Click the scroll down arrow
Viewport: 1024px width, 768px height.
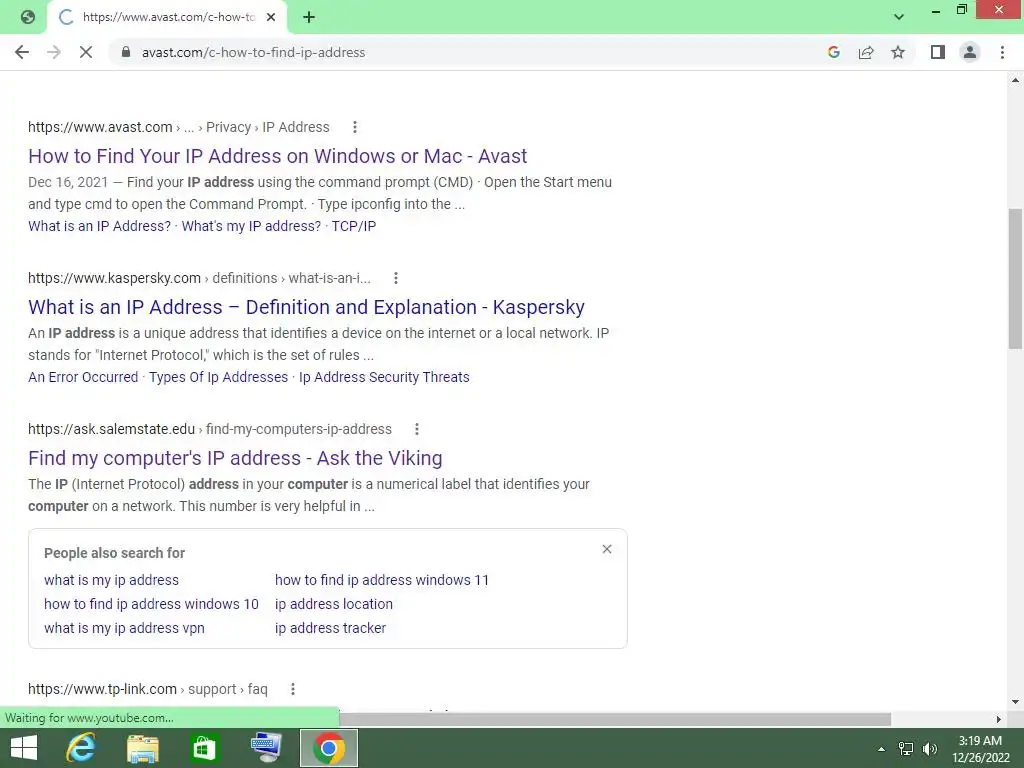pyautogui.click(x=1015, y=702)
